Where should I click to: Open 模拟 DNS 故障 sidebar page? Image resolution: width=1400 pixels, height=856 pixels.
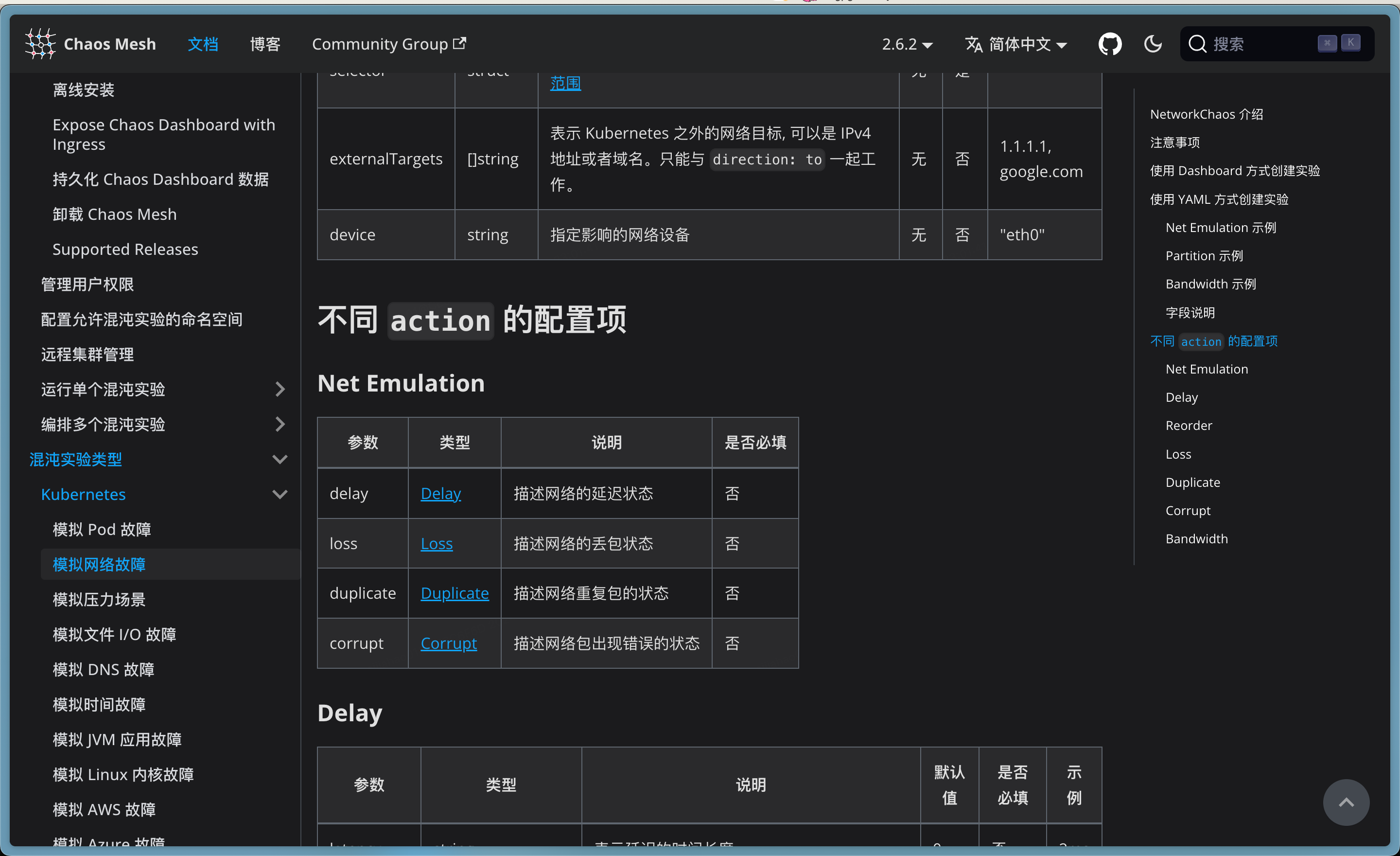coord(104,670)
